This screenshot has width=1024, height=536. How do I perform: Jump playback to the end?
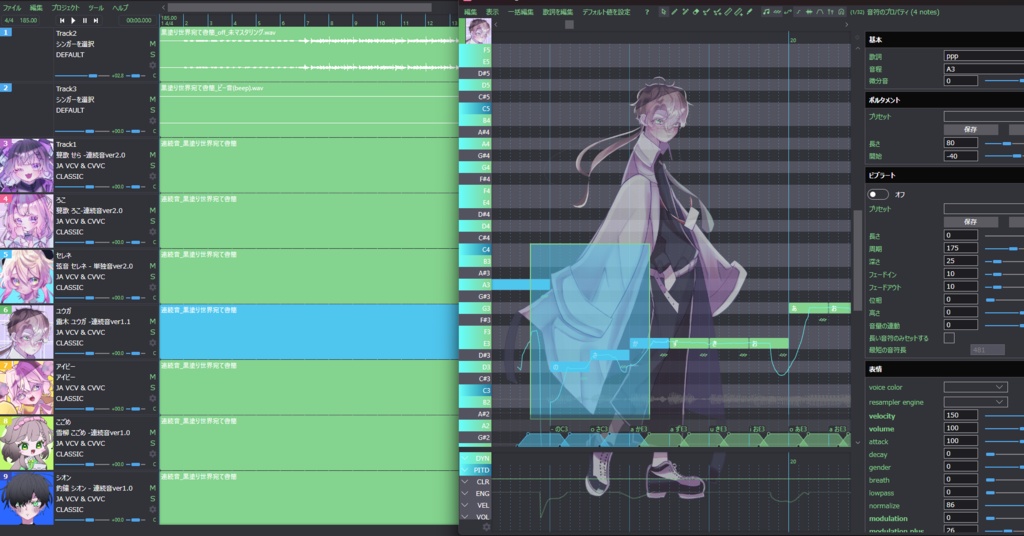click(x=95, y=20)
